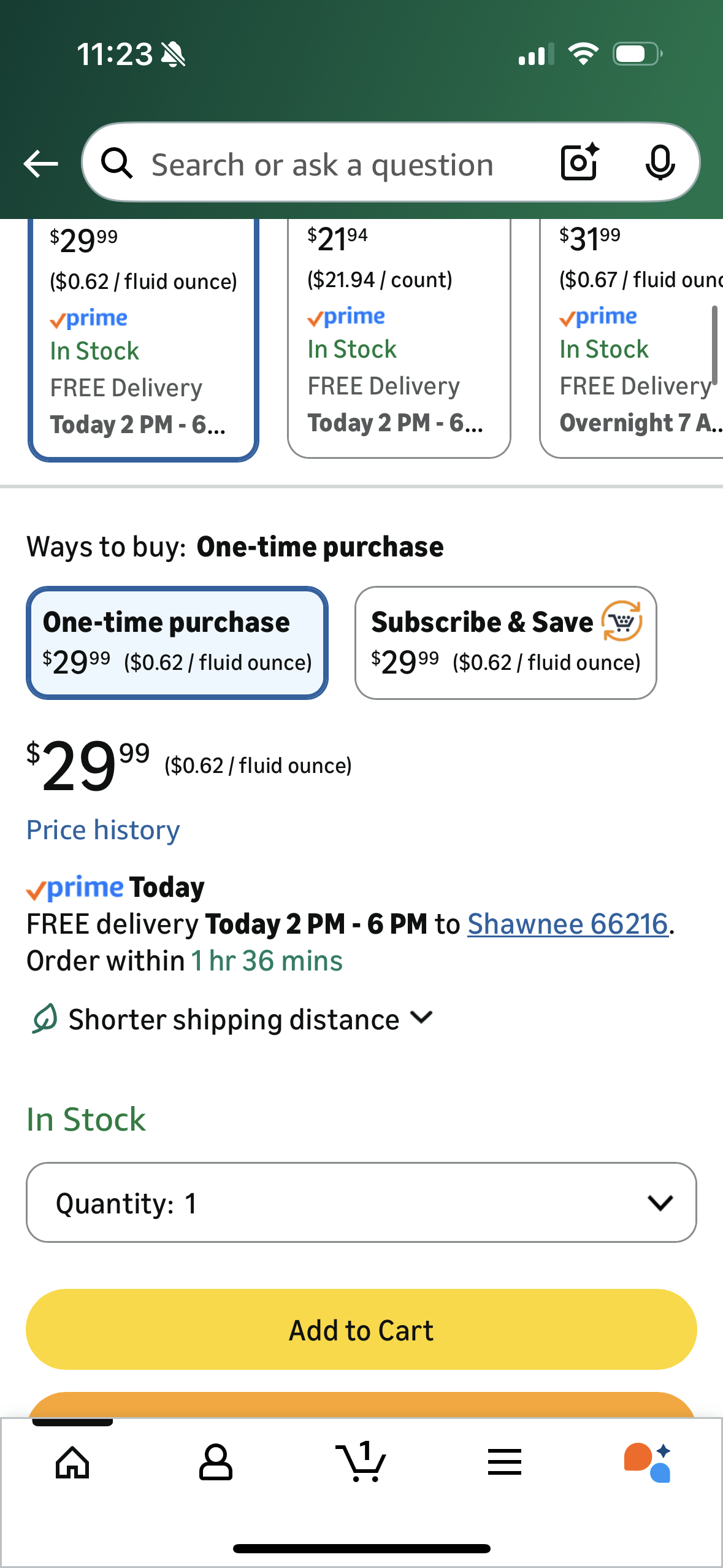Go to Home tab icon
The image size is (723, 1568).
(72, 1462)
